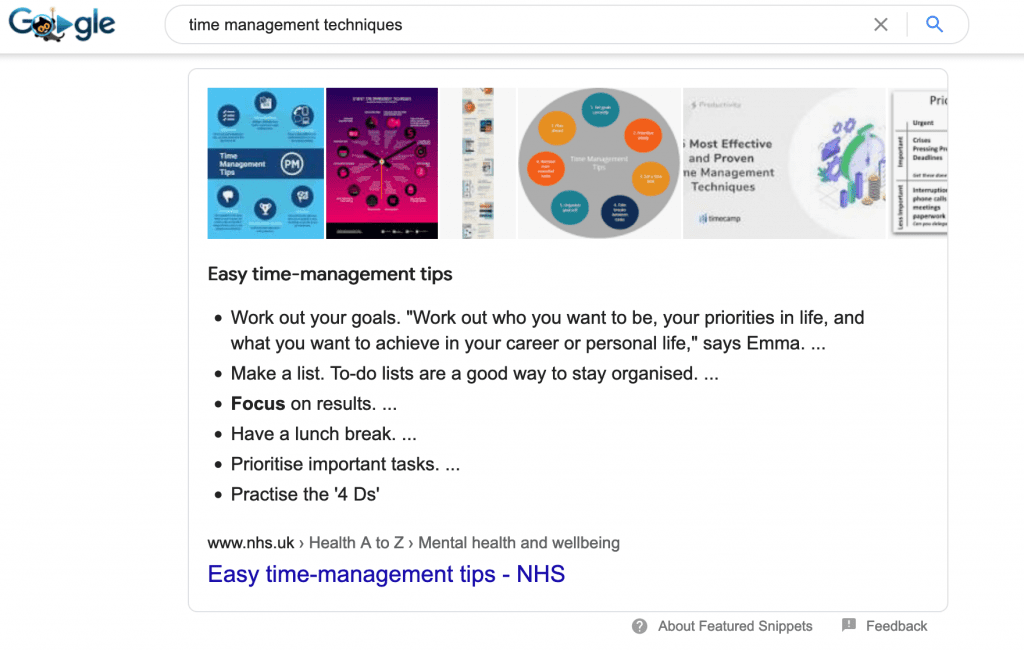This screenshot has width=1024, height=650.
Task: Click 'Health A to Z' in the breadcrumb
Action: [356, 543]
